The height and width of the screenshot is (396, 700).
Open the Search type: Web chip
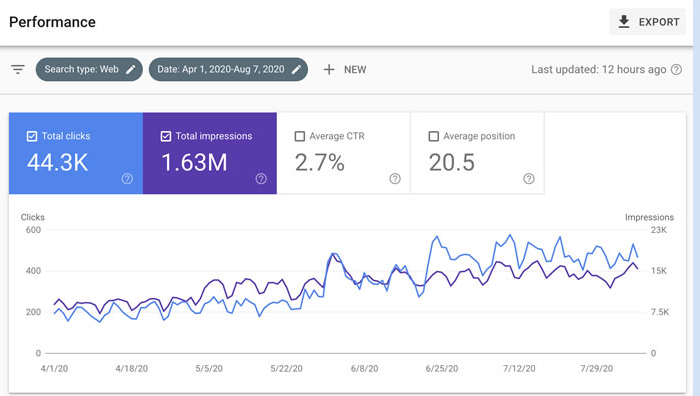(89, 69)
